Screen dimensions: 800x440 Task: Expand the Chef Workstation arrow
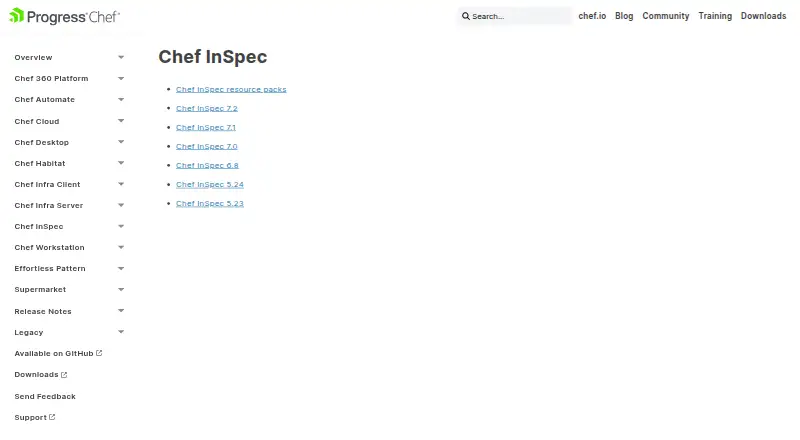(121, 247)
